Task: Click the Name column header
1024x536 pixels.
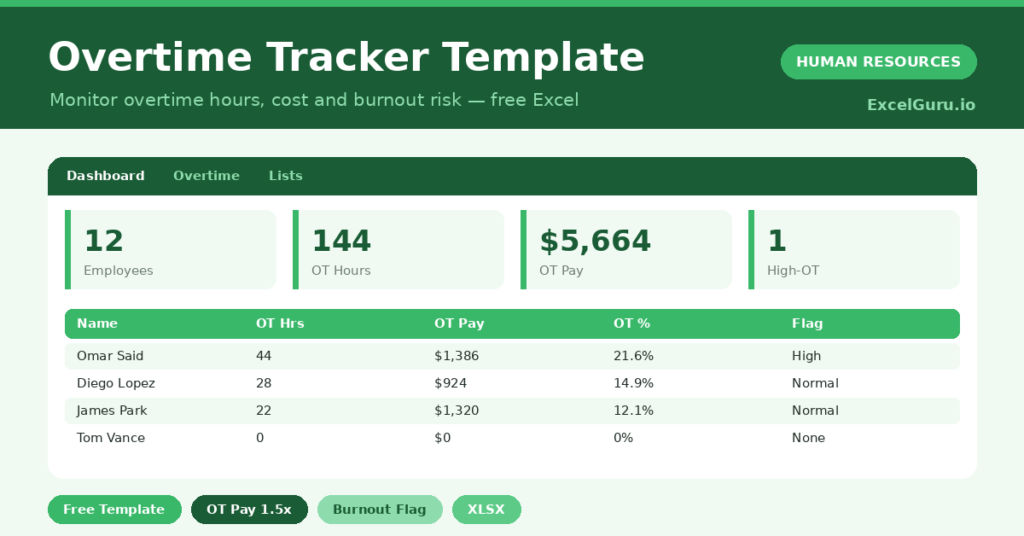Action: click(97, 323)
